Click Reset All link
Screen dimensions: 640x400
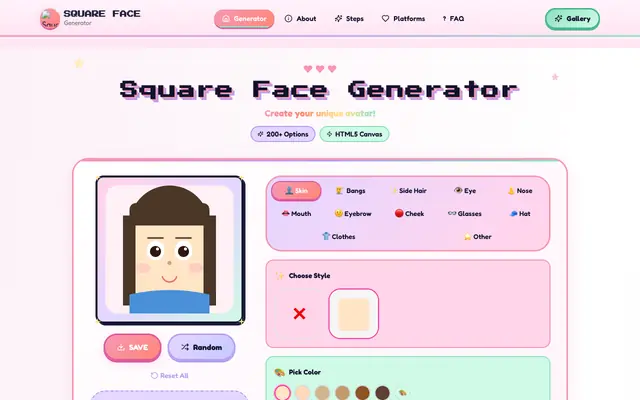[x=169, y=376]
